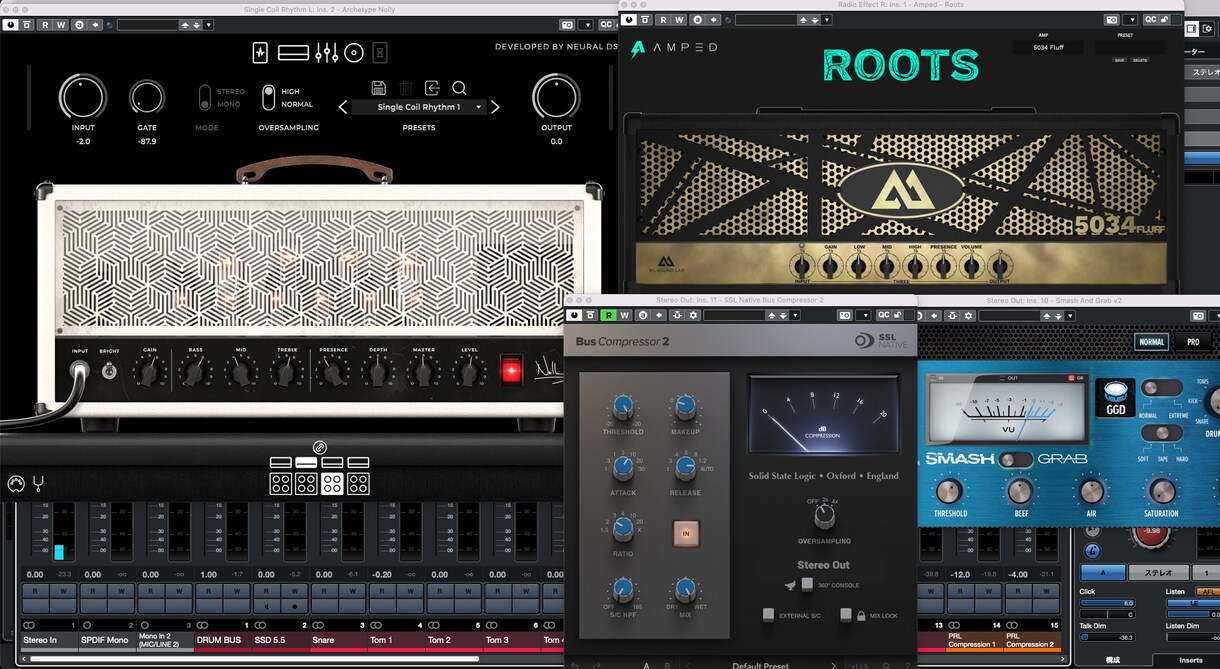Open the EQ sliders section icon
1220x669 pixels.
[x=327, y=52]
